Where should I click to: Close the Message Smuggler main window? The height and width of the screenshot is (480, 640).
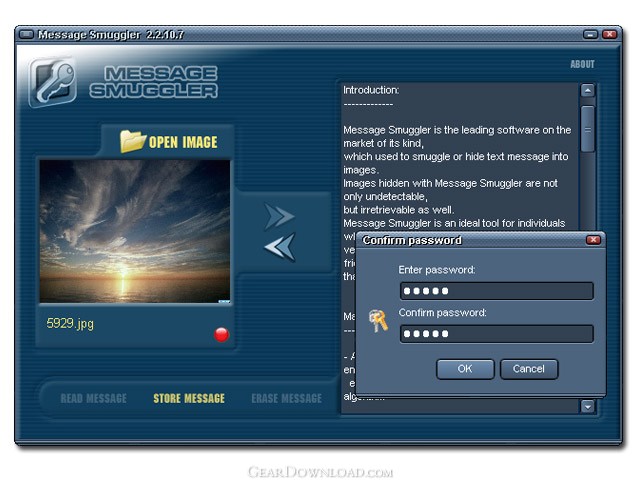(609, 34)
